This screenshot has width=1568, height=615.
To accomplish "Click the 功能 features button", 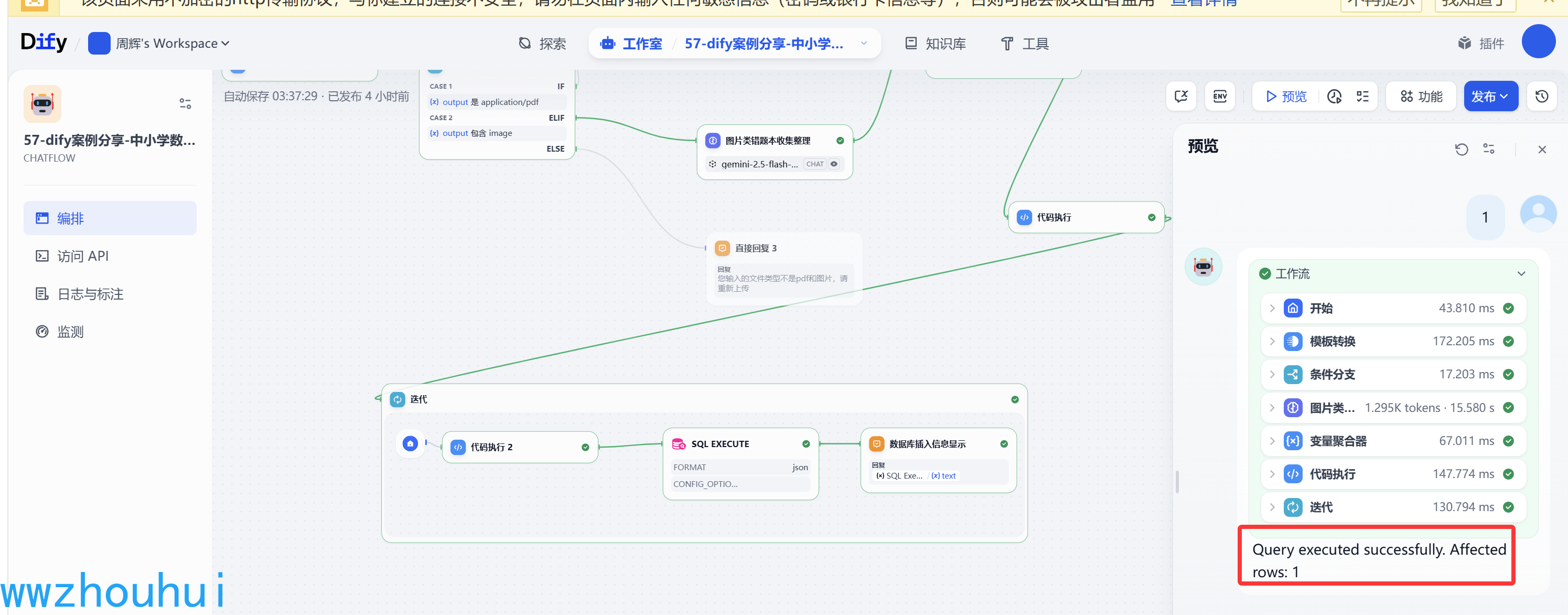I will pos(1421,96).
